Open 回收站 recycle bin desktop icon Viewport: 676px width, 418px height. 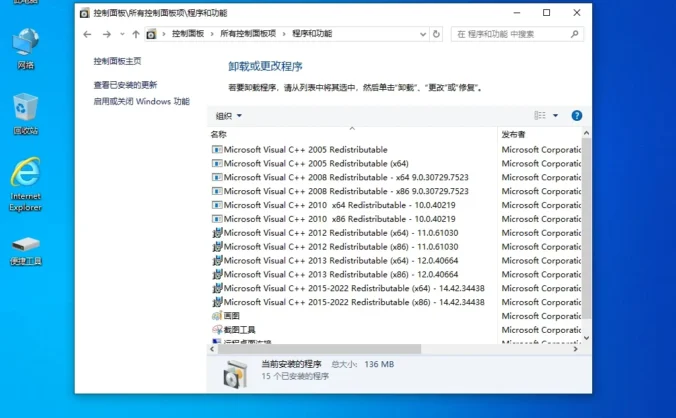click(26, 114)
